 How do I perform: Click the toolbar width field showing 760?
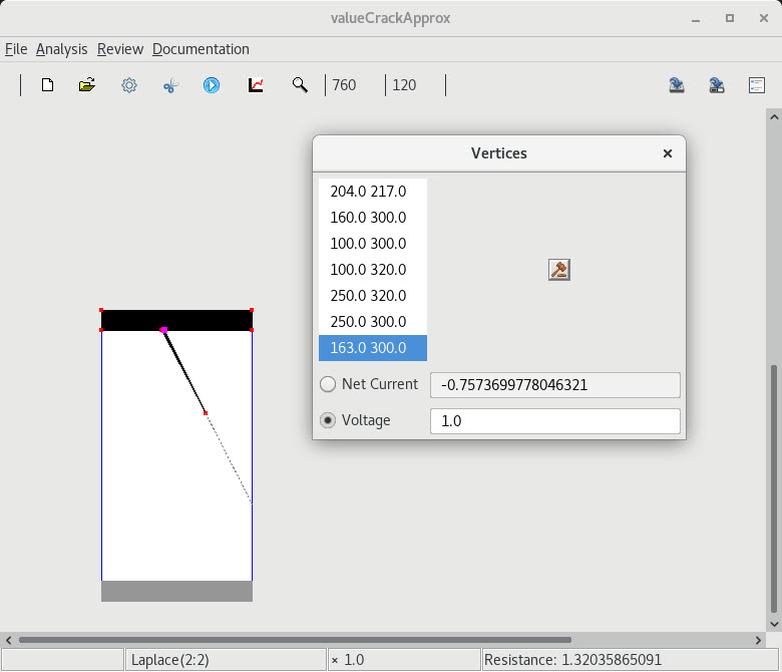(x=354, y=86)
